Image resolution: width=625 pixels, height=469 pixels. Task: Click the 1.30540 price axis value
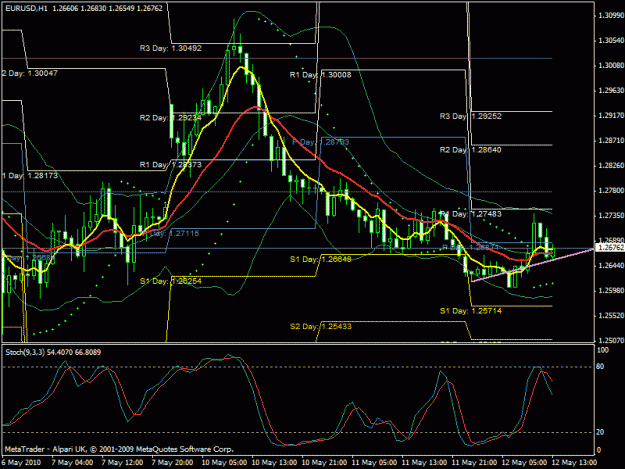611,41
